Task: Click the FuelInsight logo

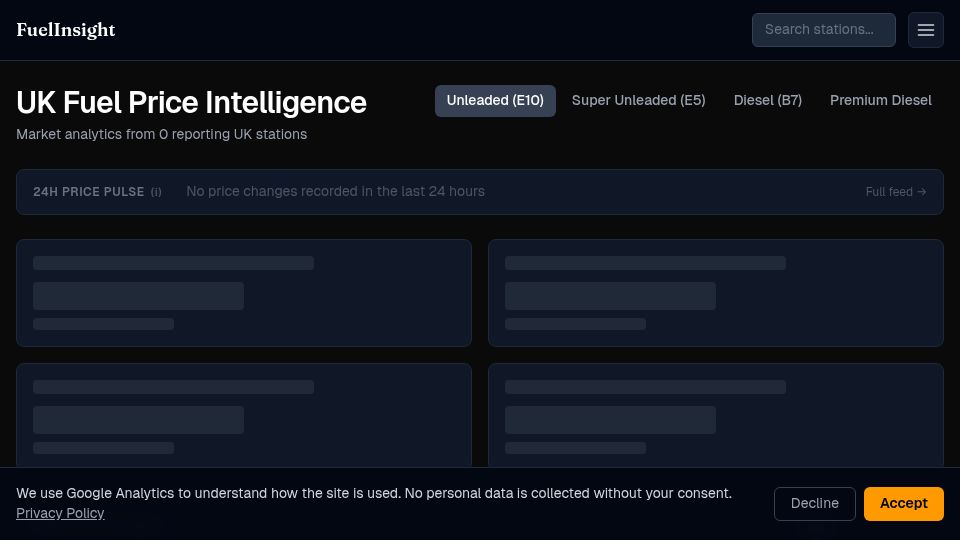Action: point(66,30)
